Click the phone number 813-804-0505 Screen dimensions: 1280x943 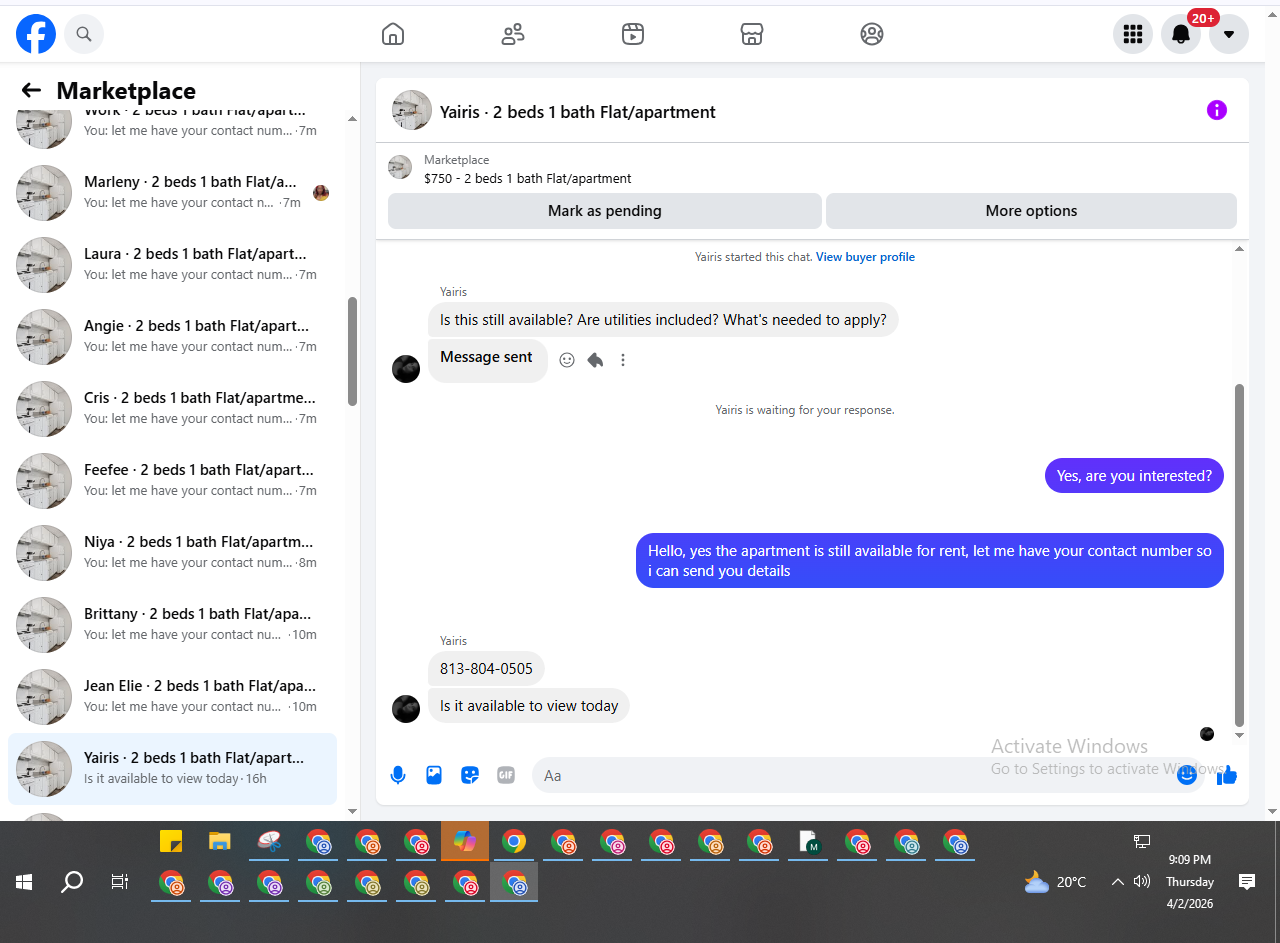point(486,669)
